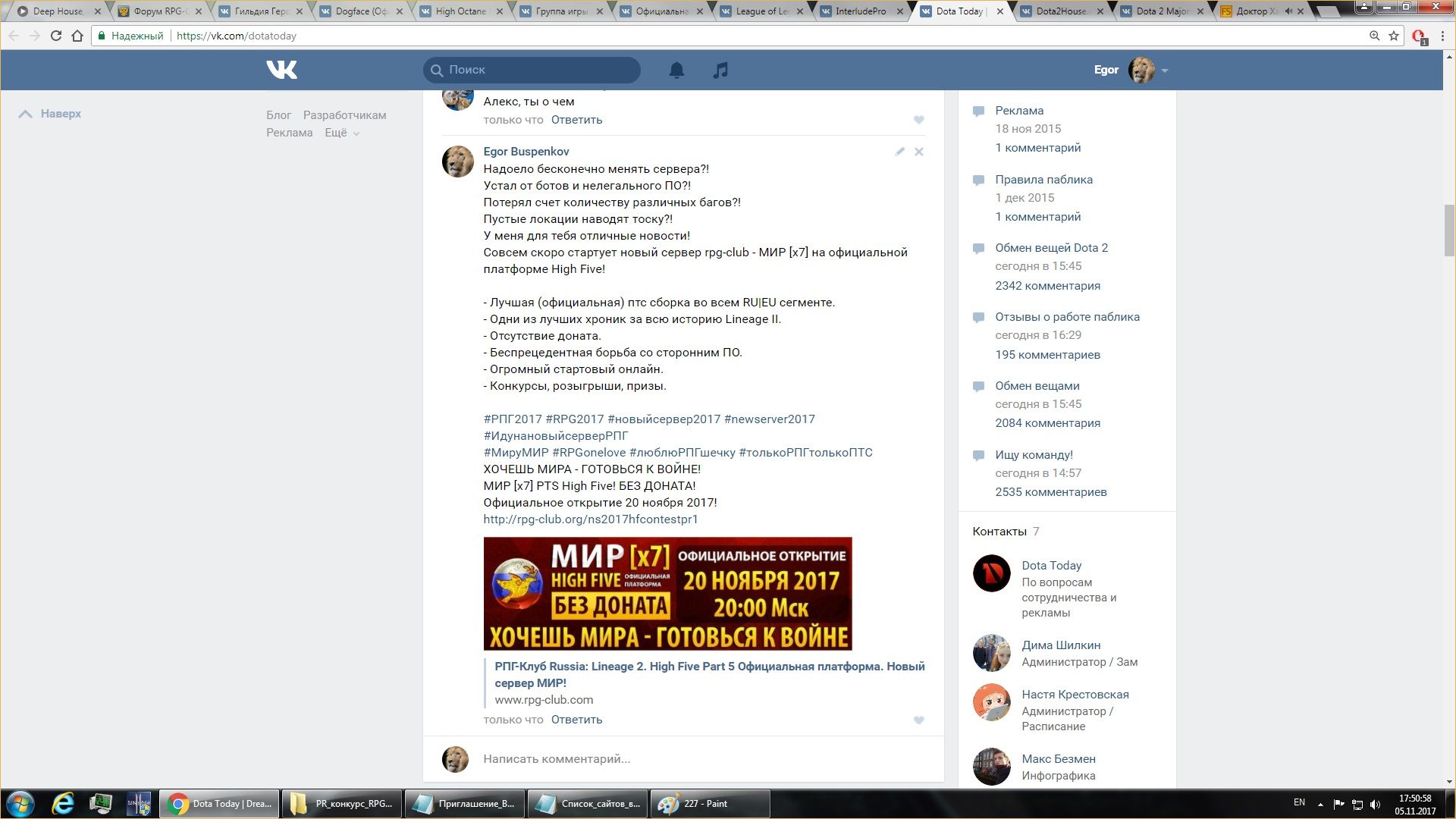Switch to 'Форум RPG' browser tab
Screen dimensions: 1456x819
161,11
